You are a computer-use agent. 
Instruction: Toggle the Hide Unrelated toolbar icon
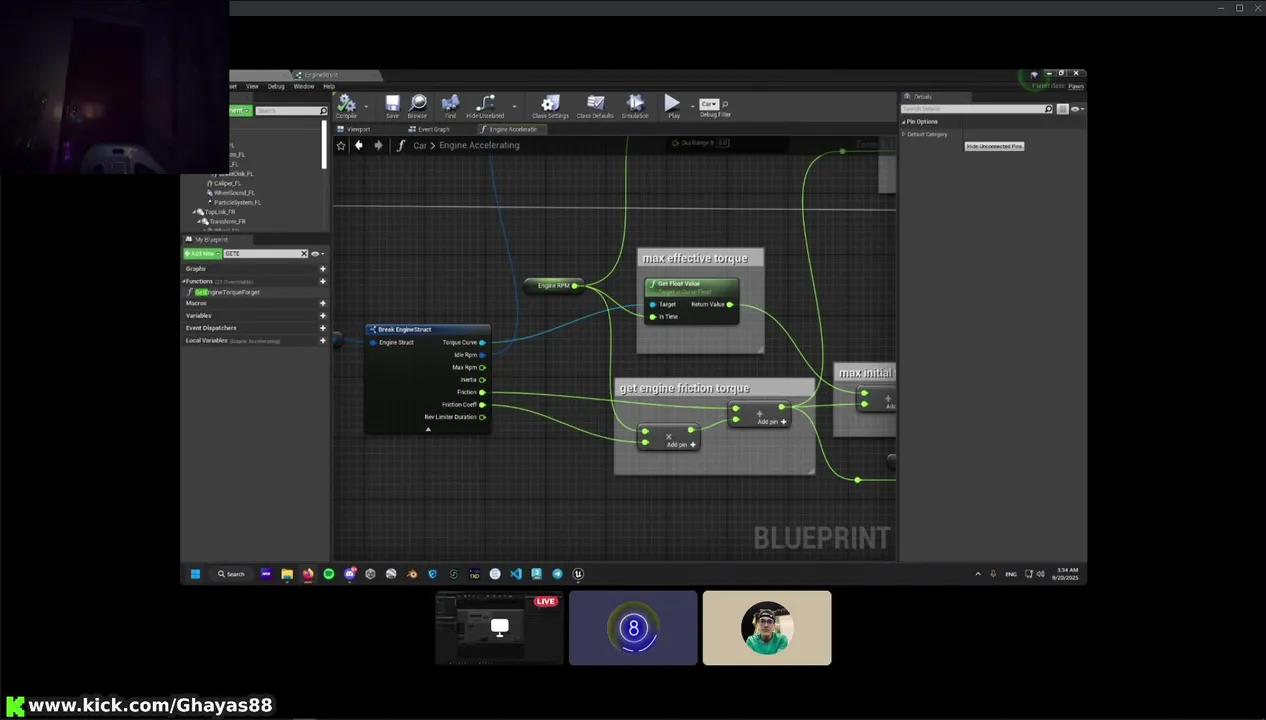(x=485, y=105)
